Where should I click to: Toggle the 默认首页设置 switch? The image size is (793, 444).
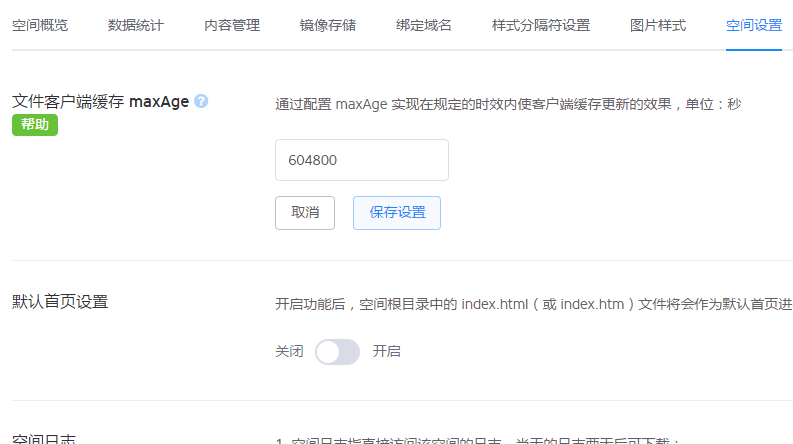(x=337, y=352)
